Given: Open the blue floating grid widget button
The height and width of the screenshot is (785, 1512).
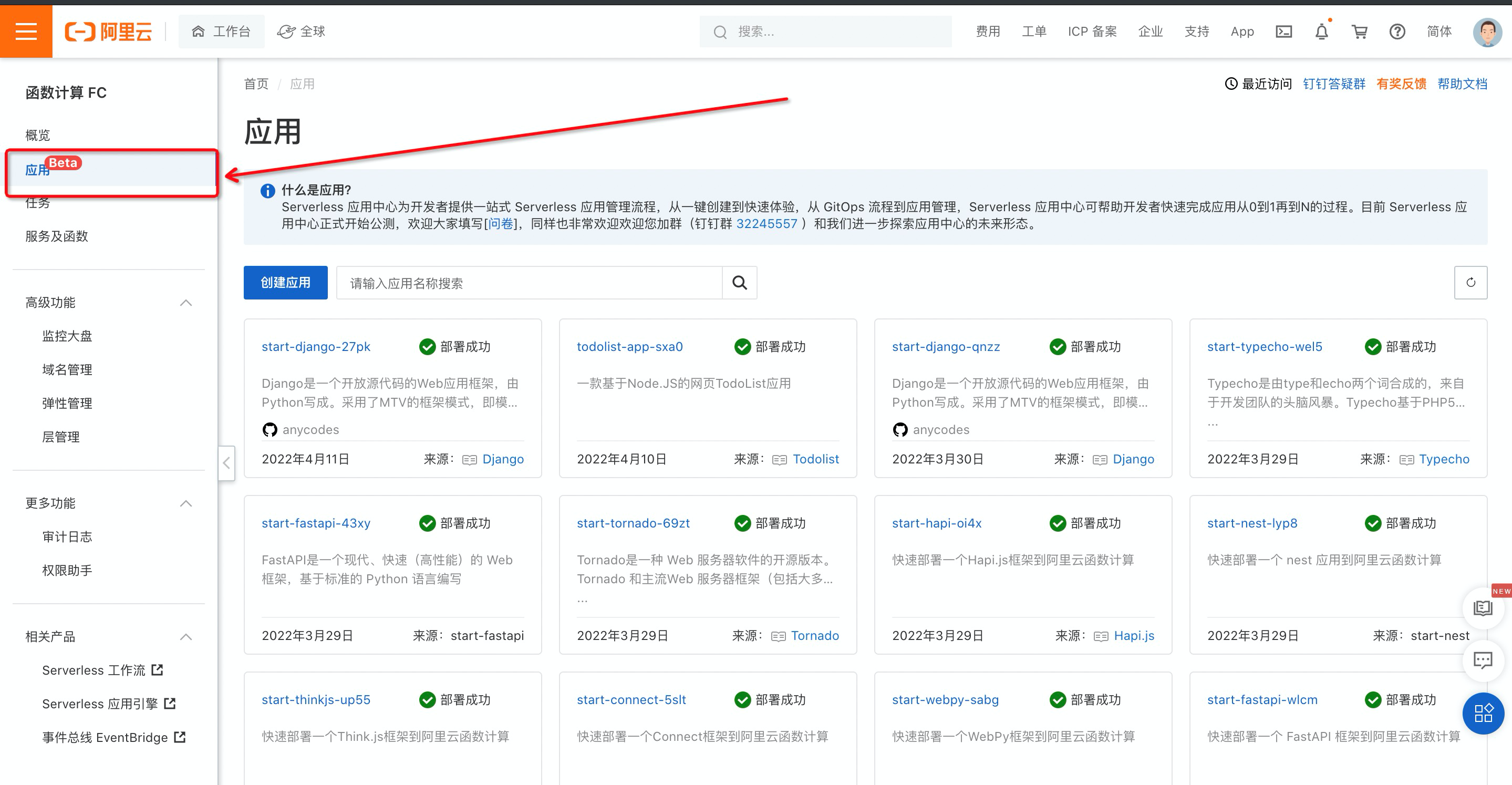Looking at the screenshot, I should (1483, 713).
